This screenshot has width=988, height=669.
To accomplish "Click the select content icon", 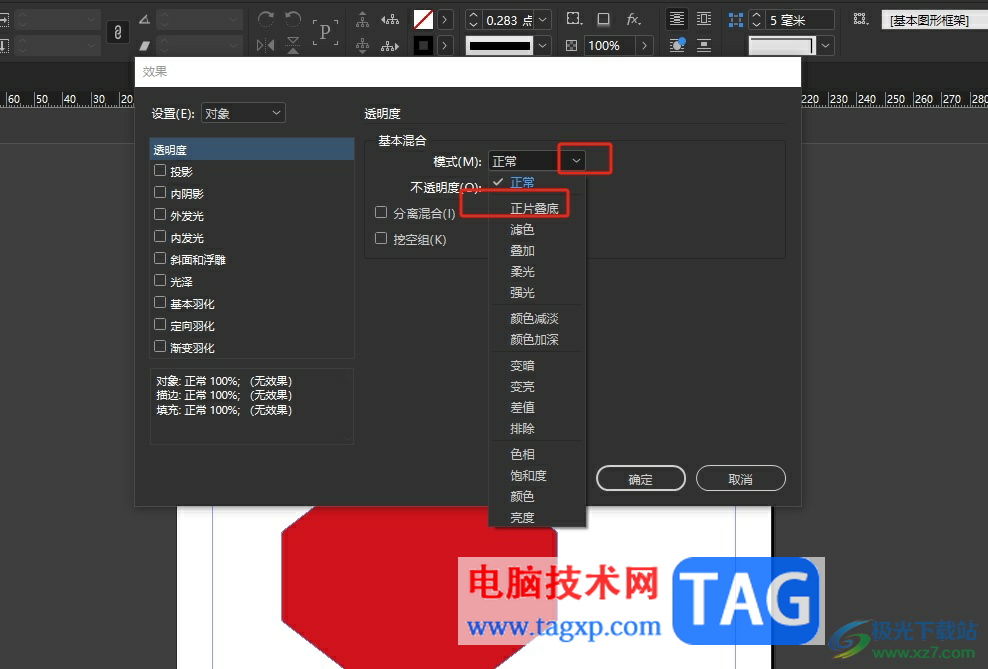I will [x=362, y=45].
